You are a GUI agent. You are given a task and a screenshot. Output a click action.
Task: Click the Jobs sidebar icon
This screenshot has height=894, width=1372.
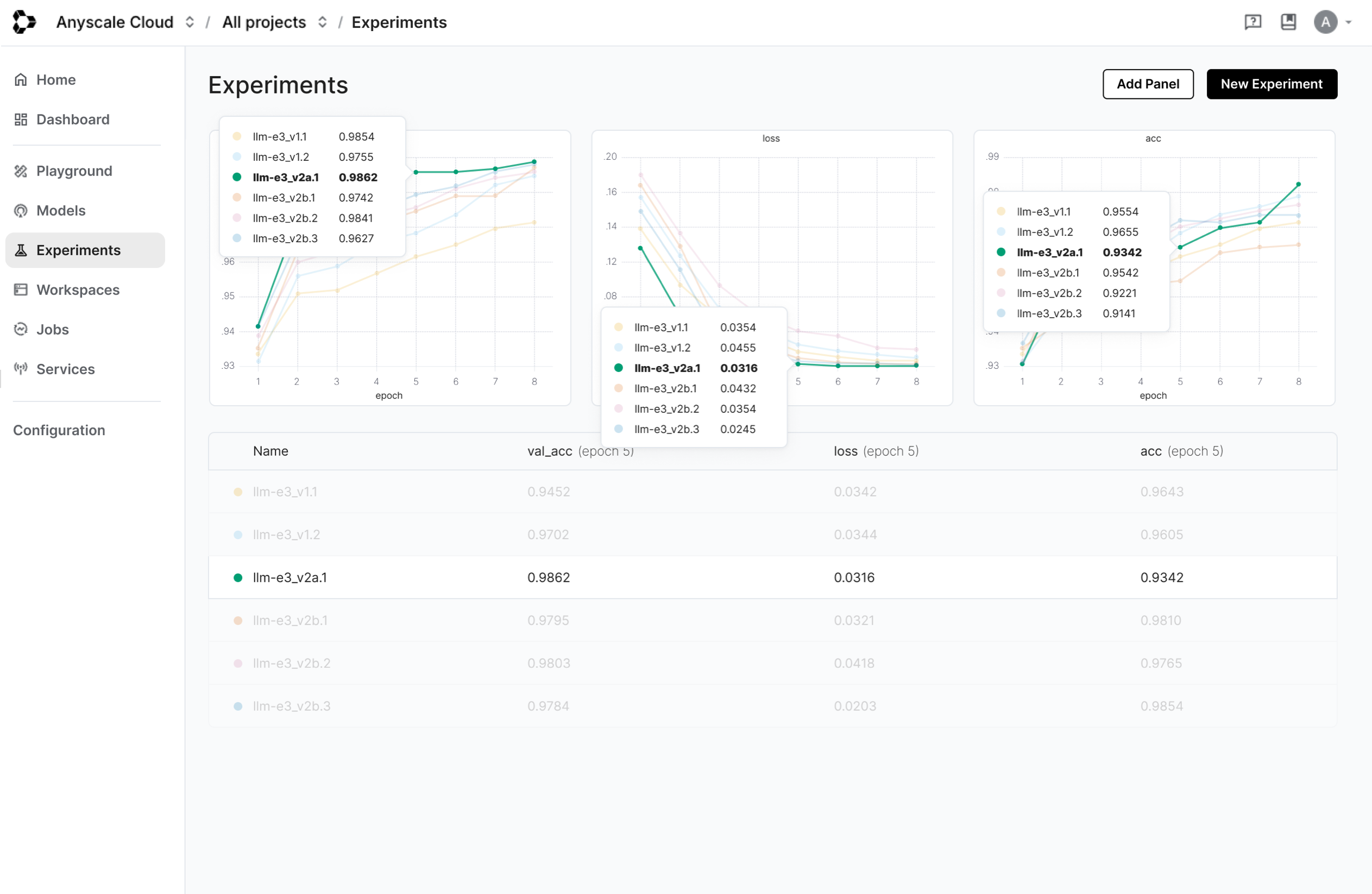21,329
